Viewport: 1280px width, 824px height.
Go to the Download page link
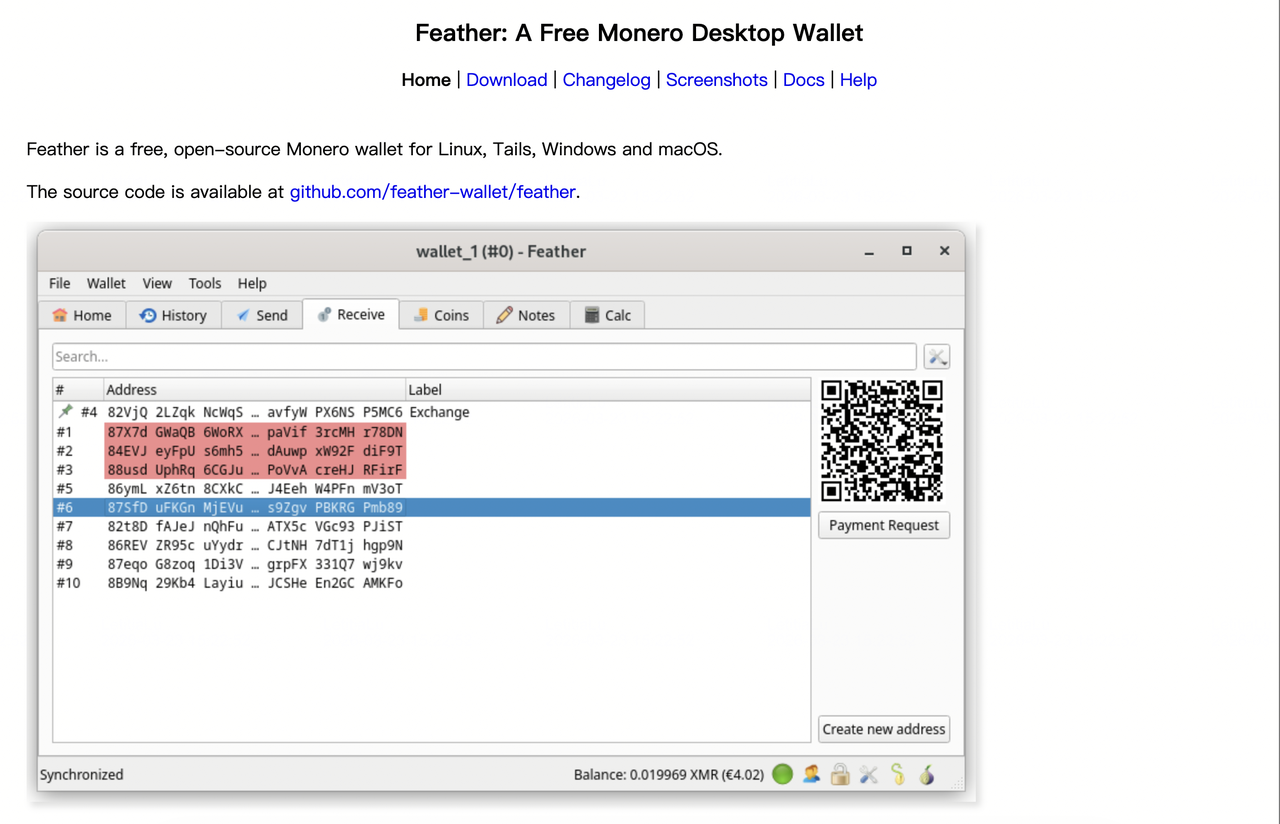click(506, 80)
